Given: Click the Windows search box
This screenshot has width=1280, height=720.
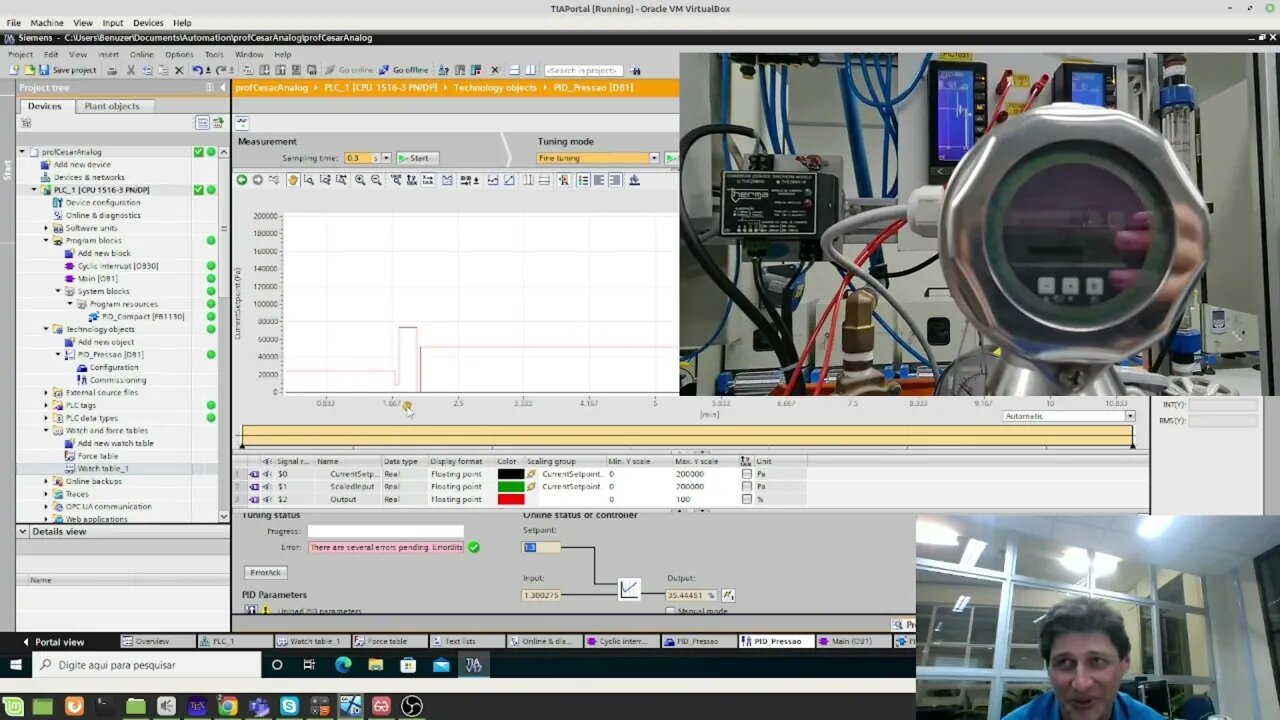Looking at the screenshot, I should (147, 664).
